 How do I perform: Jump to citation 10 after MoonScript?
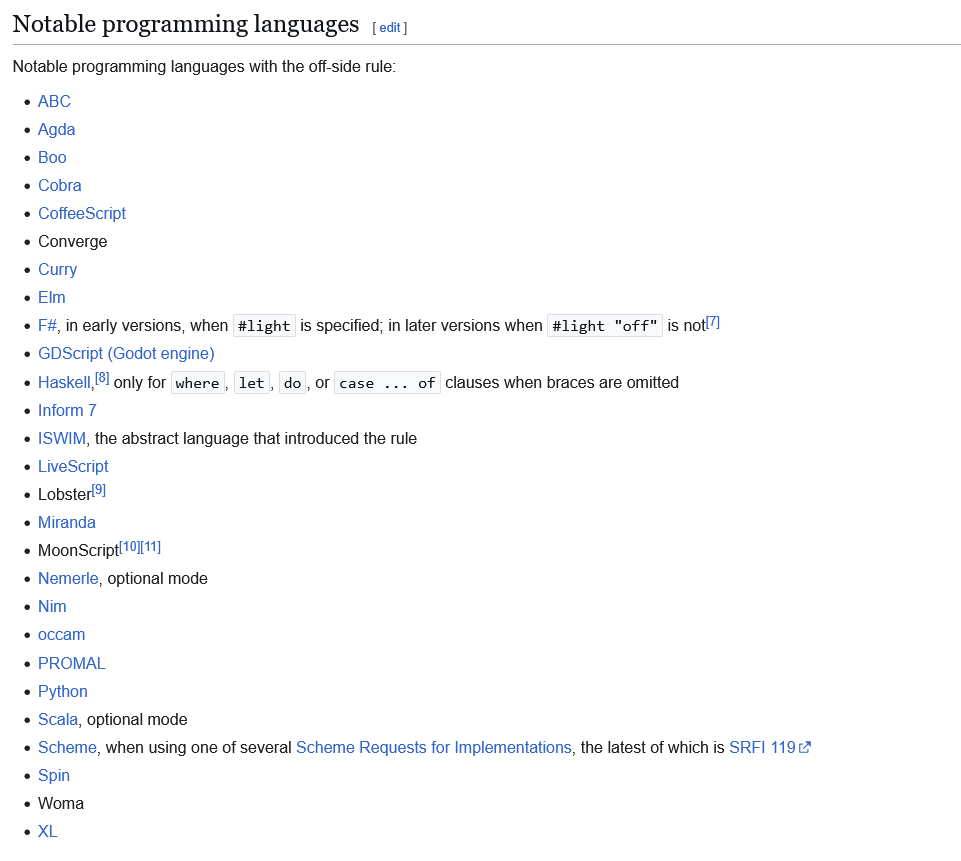(129, 547)
